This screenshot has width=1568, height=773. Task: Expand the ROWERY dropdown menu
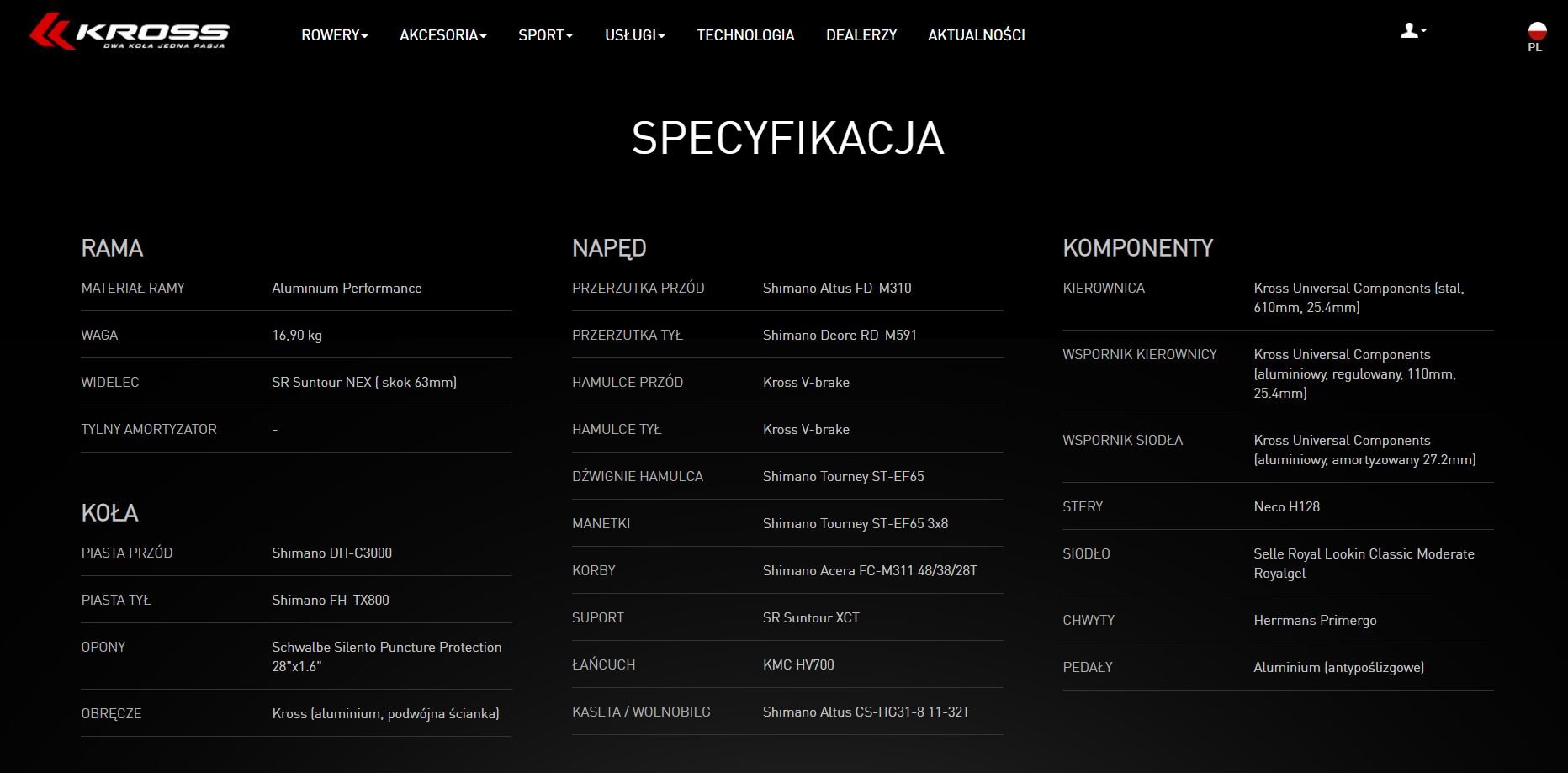(x=335, y=35)
